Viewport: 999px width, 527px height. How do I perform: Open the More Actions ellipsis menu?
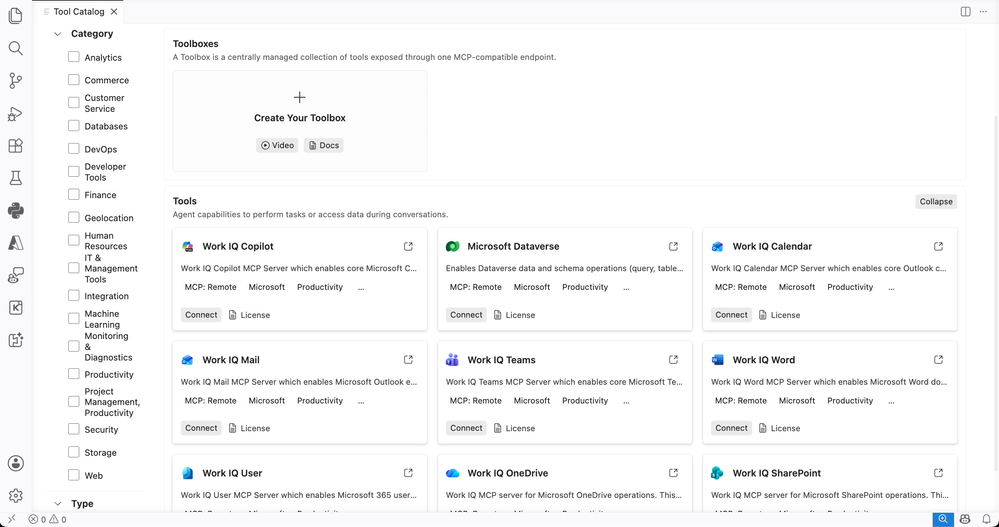point(983,11)
